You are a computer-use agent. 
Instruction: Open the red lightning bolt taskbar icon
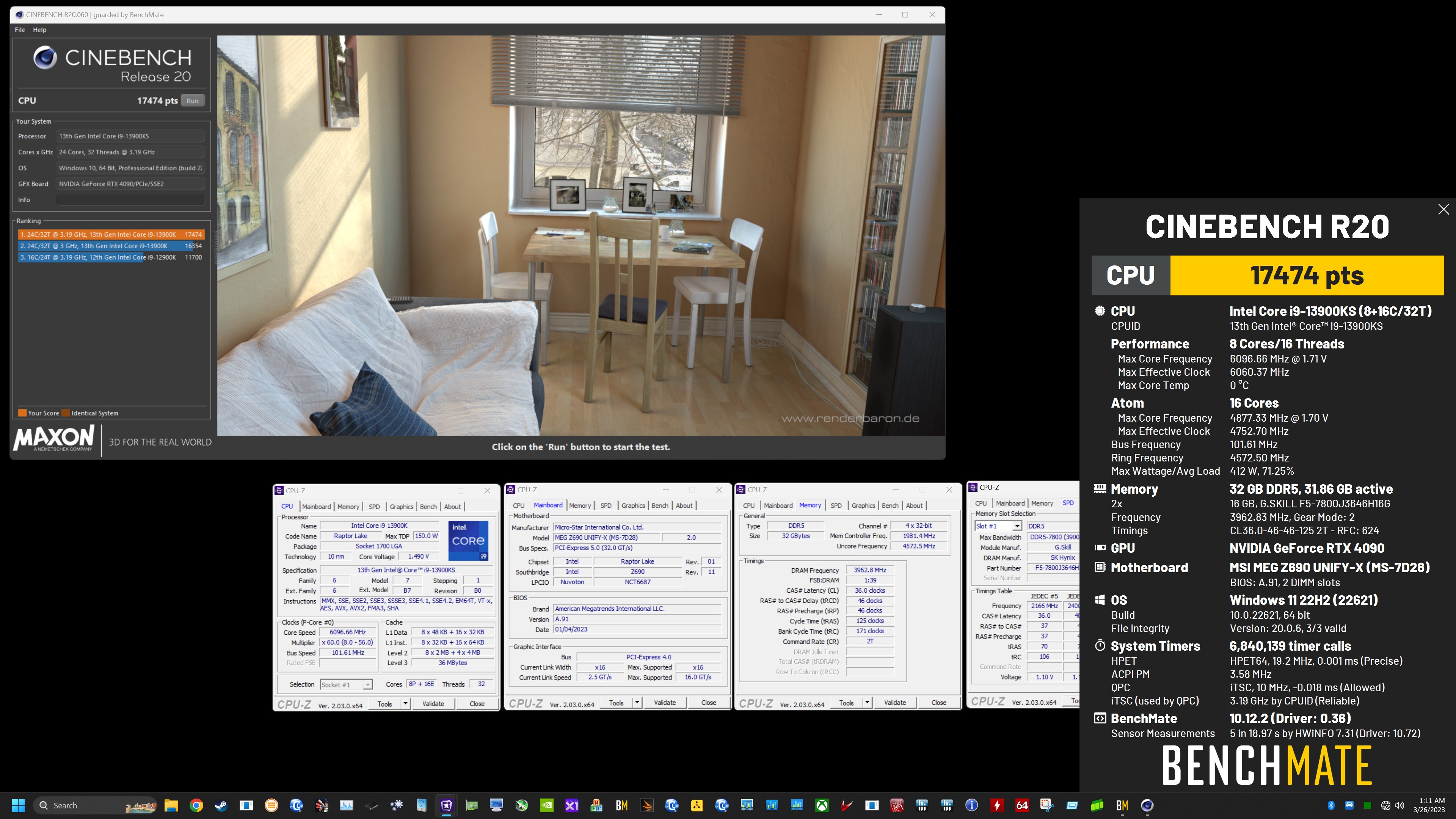(x=997, y=805)
